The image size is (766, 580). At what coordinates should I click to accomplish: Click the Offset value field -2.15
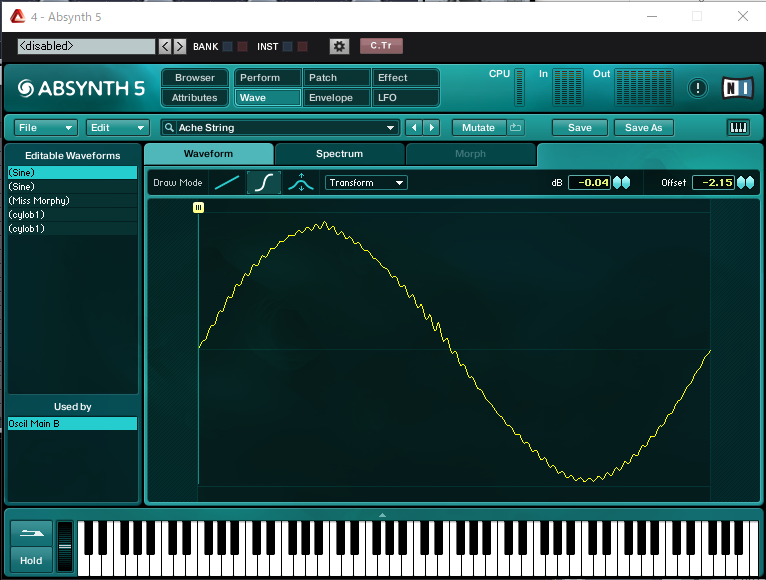[714, 183]
